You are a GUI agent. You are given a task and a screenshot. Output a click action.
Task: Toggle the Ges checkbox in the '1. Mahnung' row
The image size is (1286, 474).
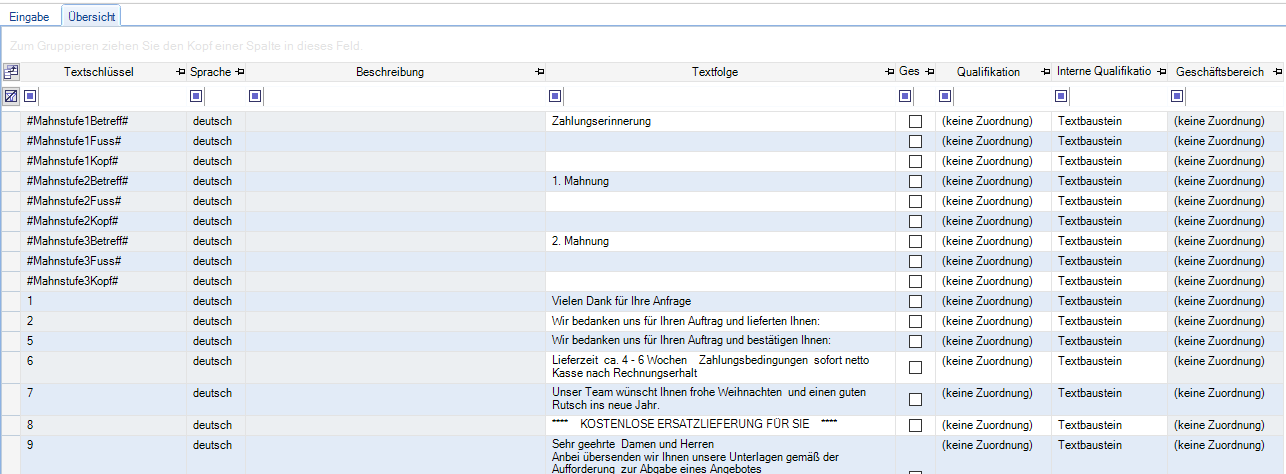point(915,181)
